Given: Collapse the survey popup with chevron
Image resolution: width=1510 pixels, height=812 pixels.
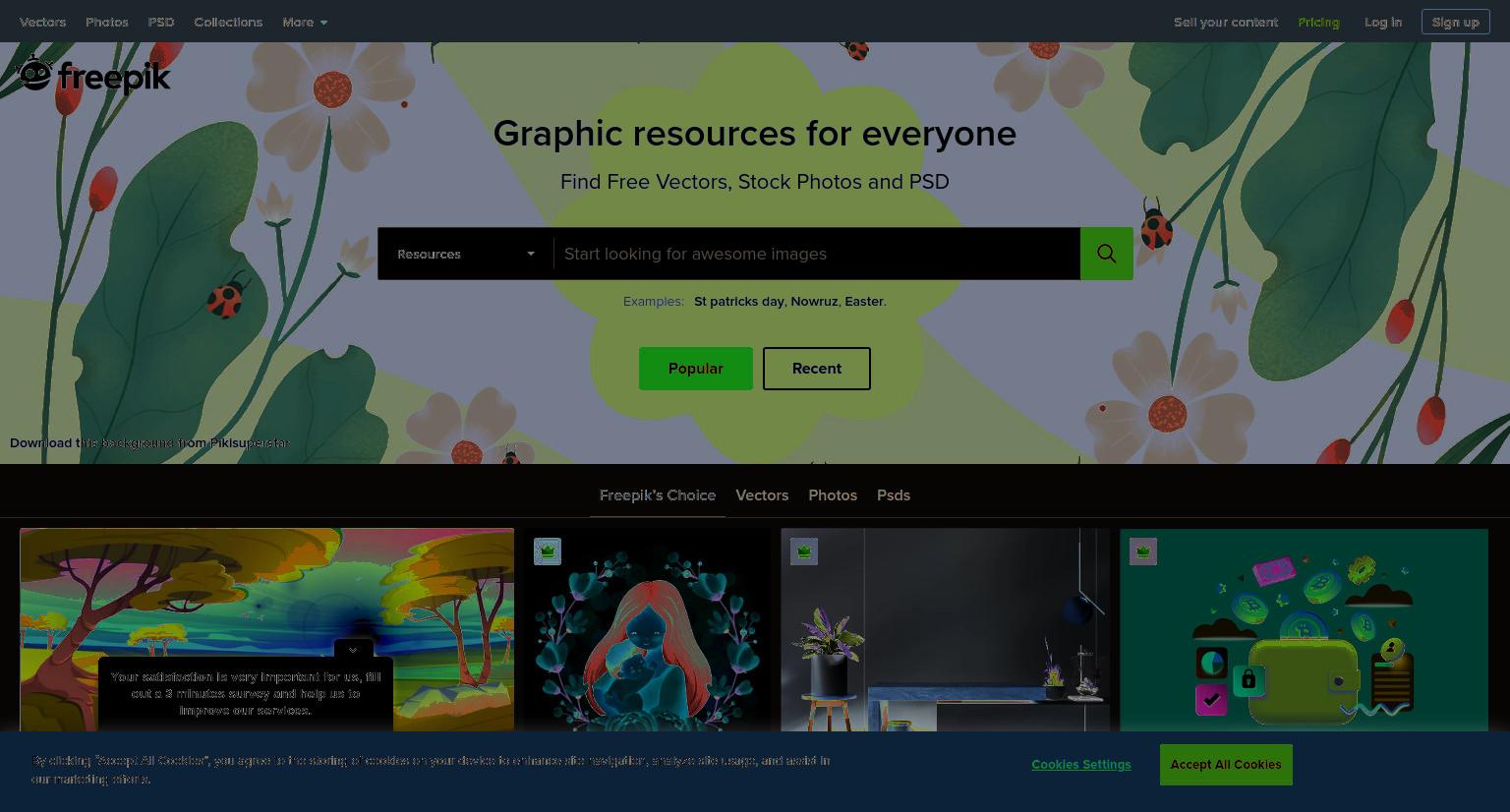Looking at the screenshot, I should tap(353, 650).
